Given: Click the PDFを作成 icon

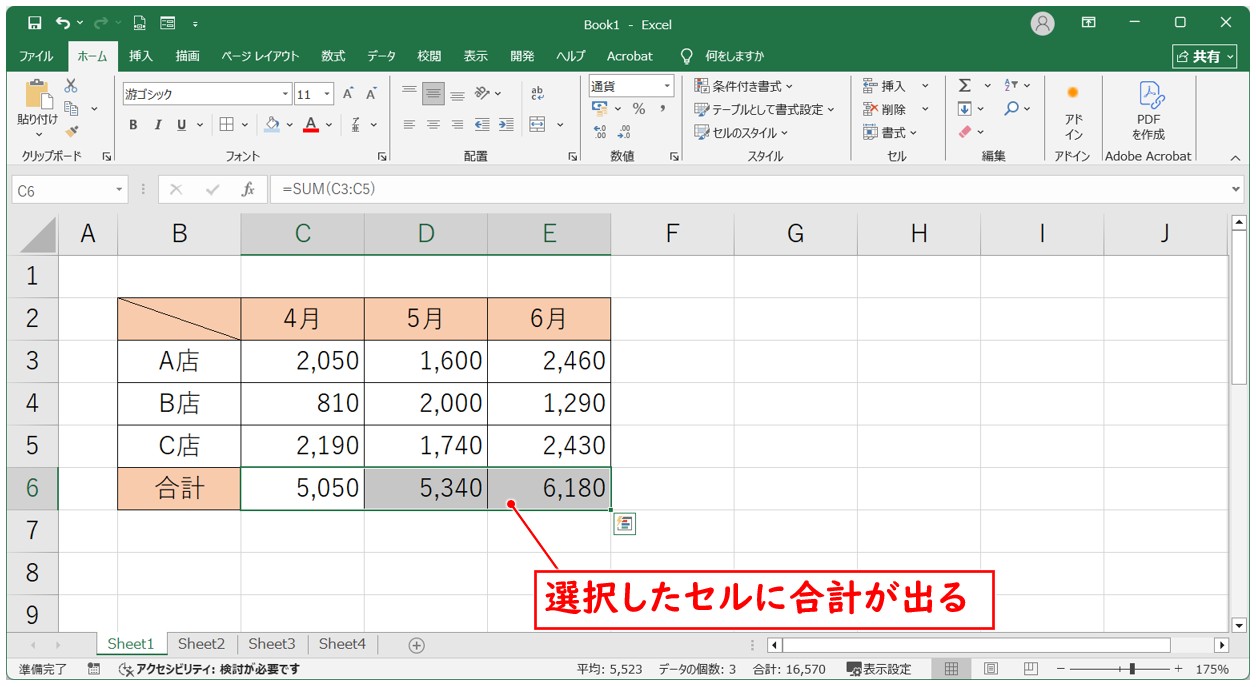Looking at the screenshot, I should [1148, 110].
